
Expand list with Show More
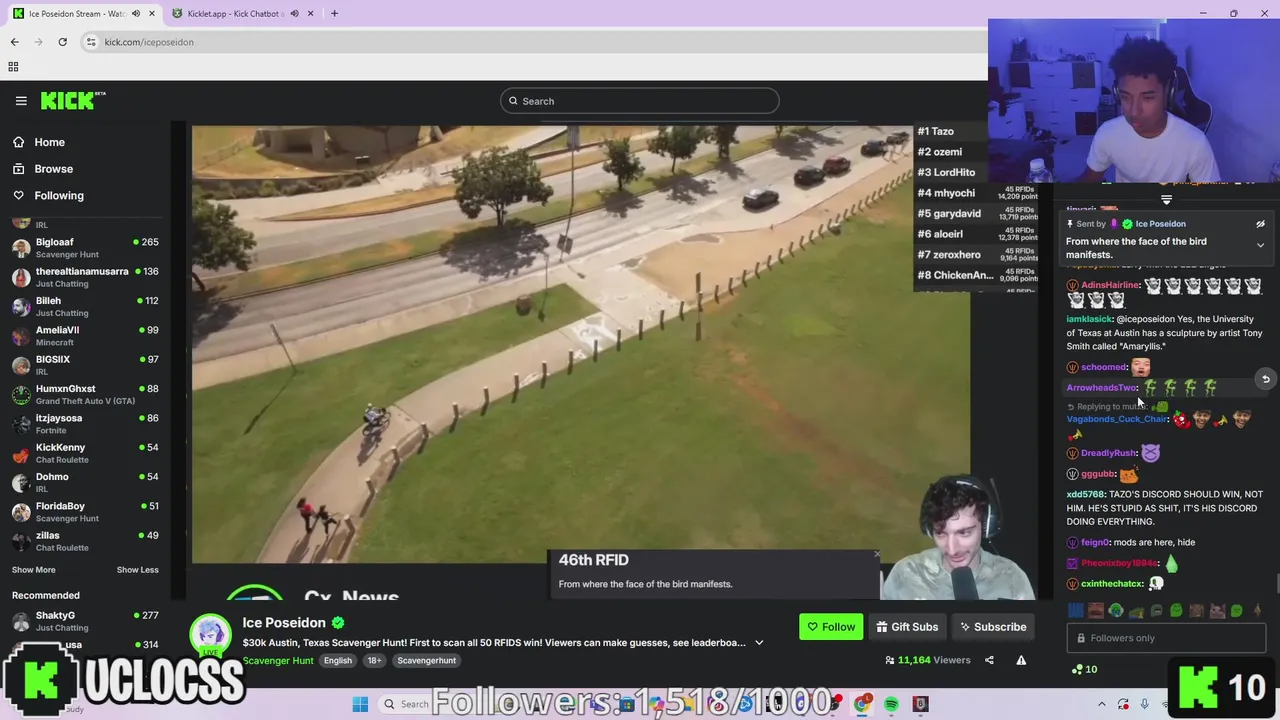(34, 570)
